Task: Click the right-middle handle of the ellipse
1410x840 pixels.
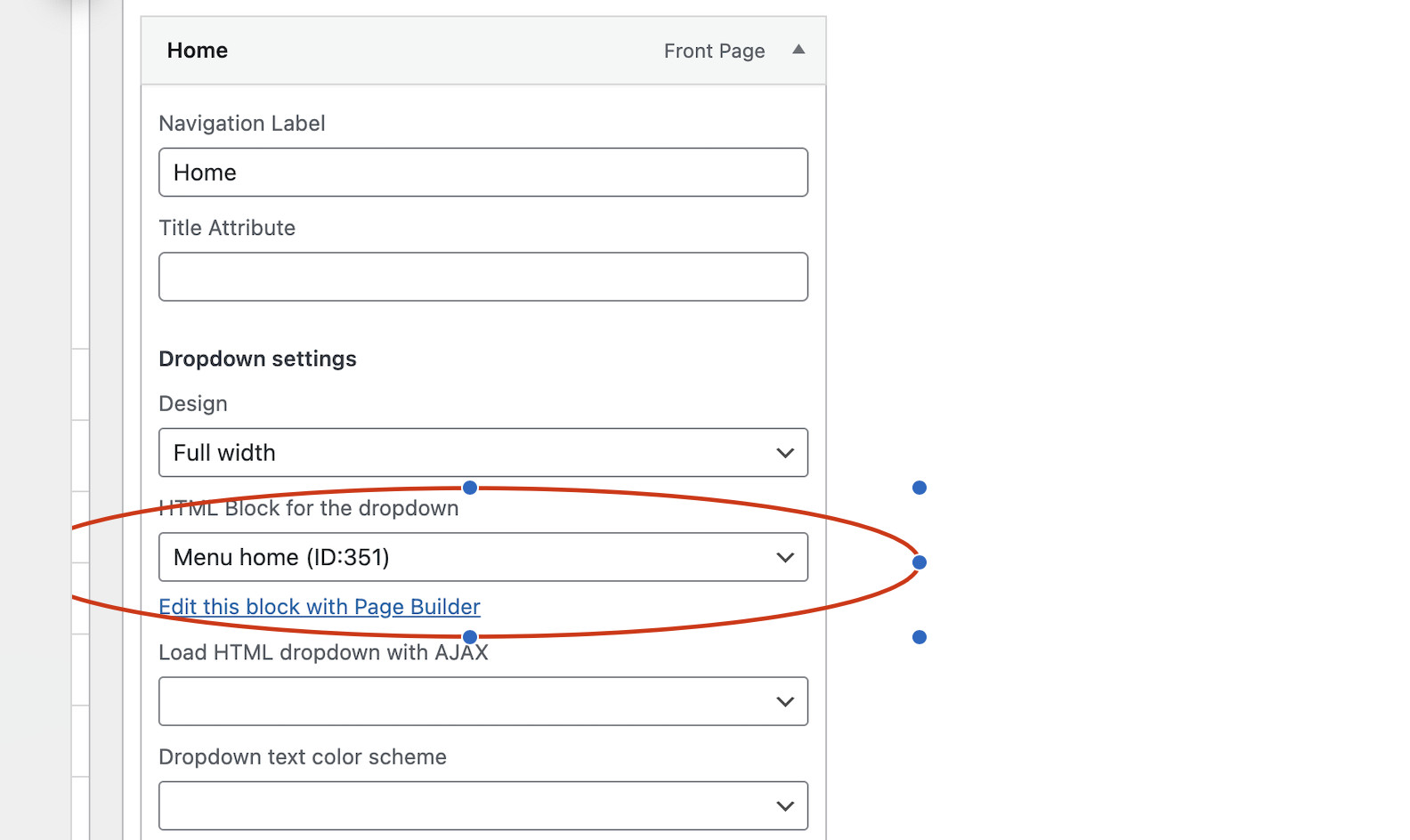Action: click(x=920, y=562)
